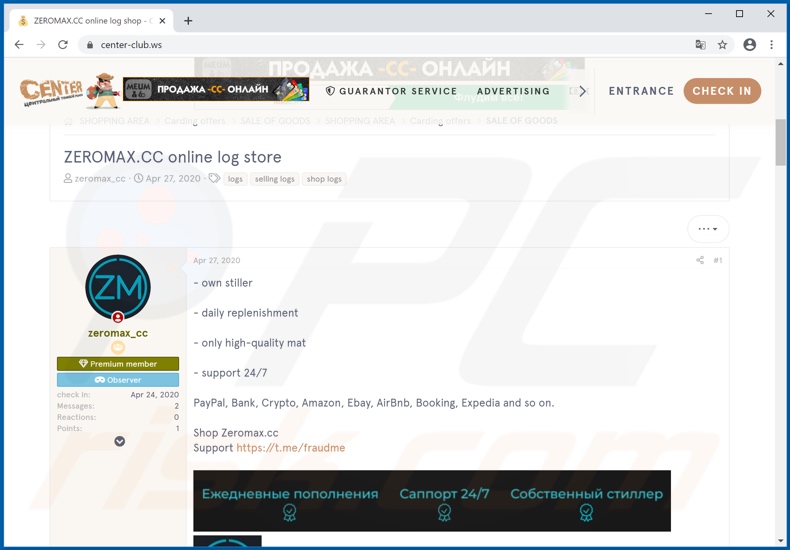This screenshot has height=550, width=790.
Task: Reload the page with refresh icon
Action: [63, 45]
